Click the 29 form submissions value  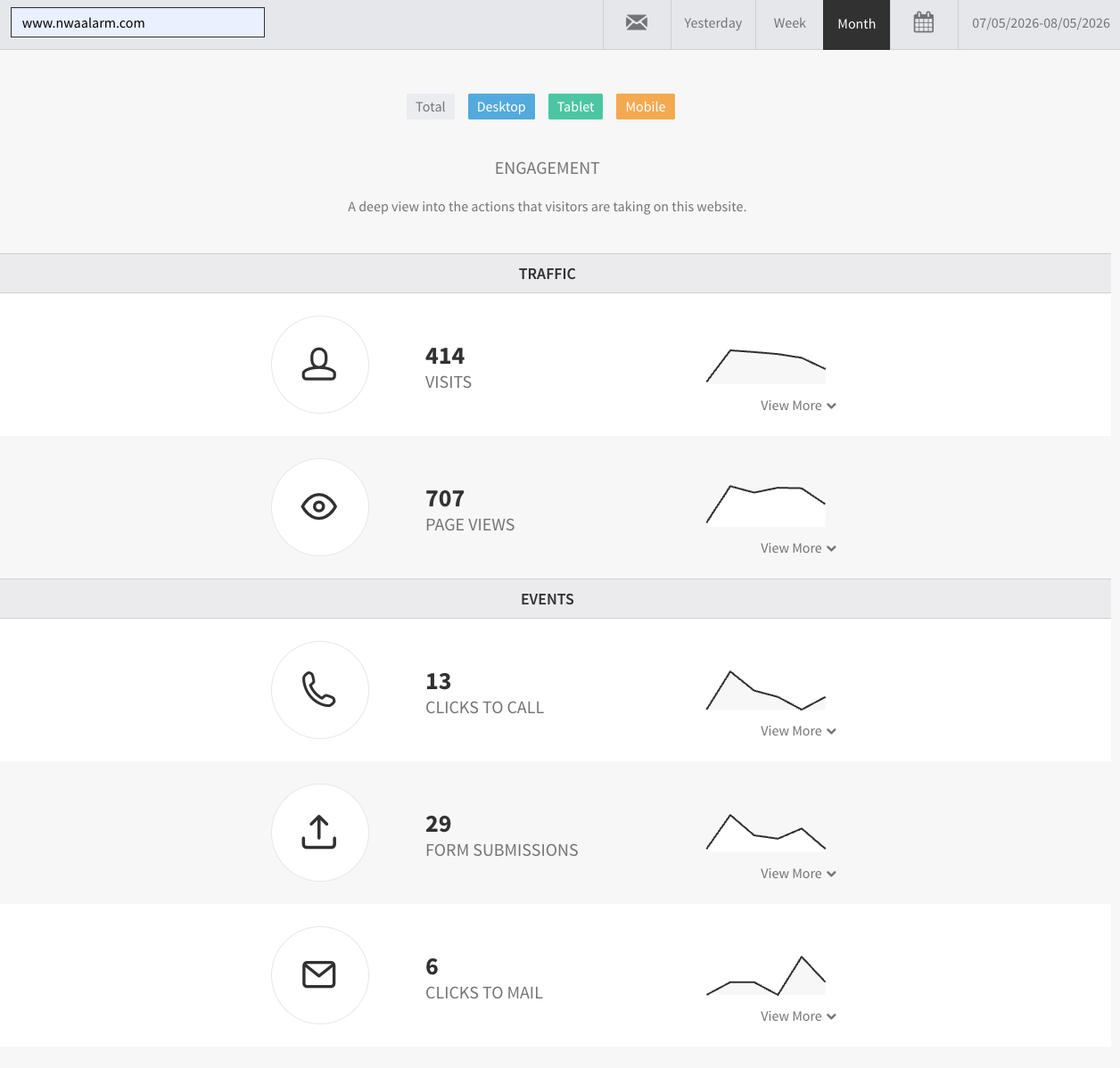[x=439, y=824]
